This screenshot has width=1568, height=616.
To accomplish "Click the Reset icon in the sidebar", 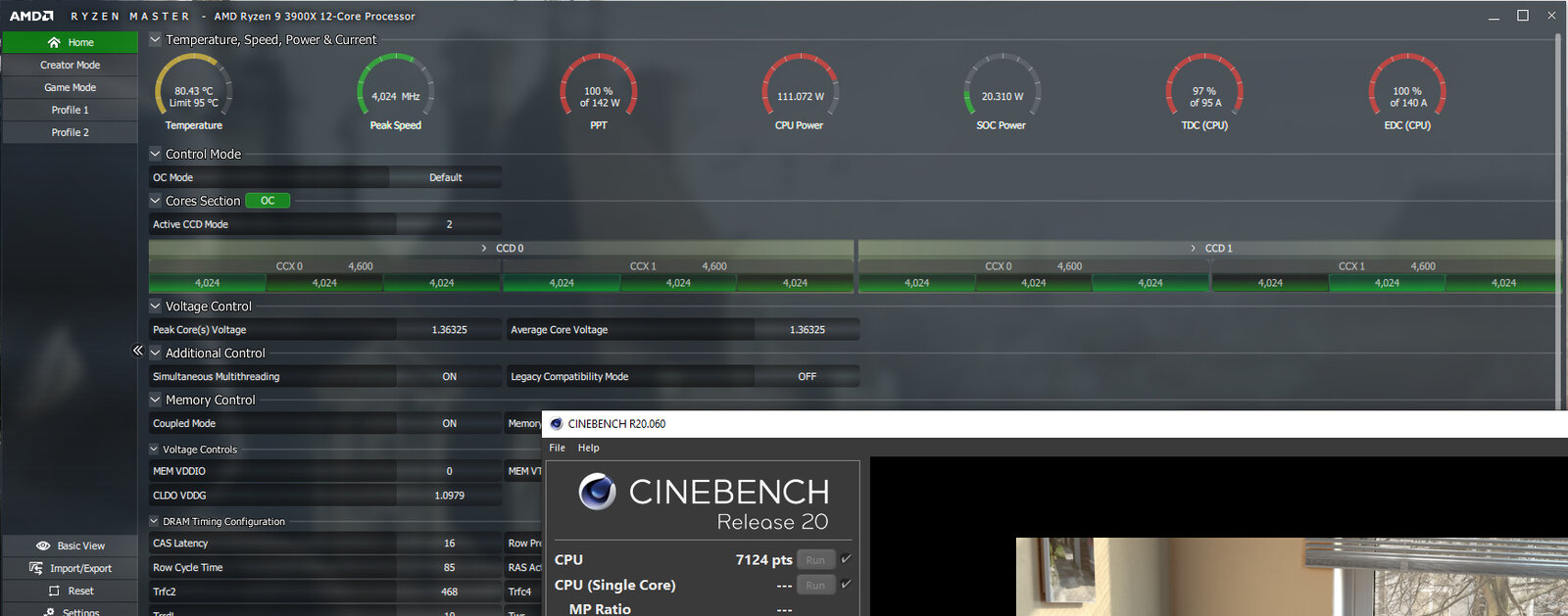I will pos(55,591).
